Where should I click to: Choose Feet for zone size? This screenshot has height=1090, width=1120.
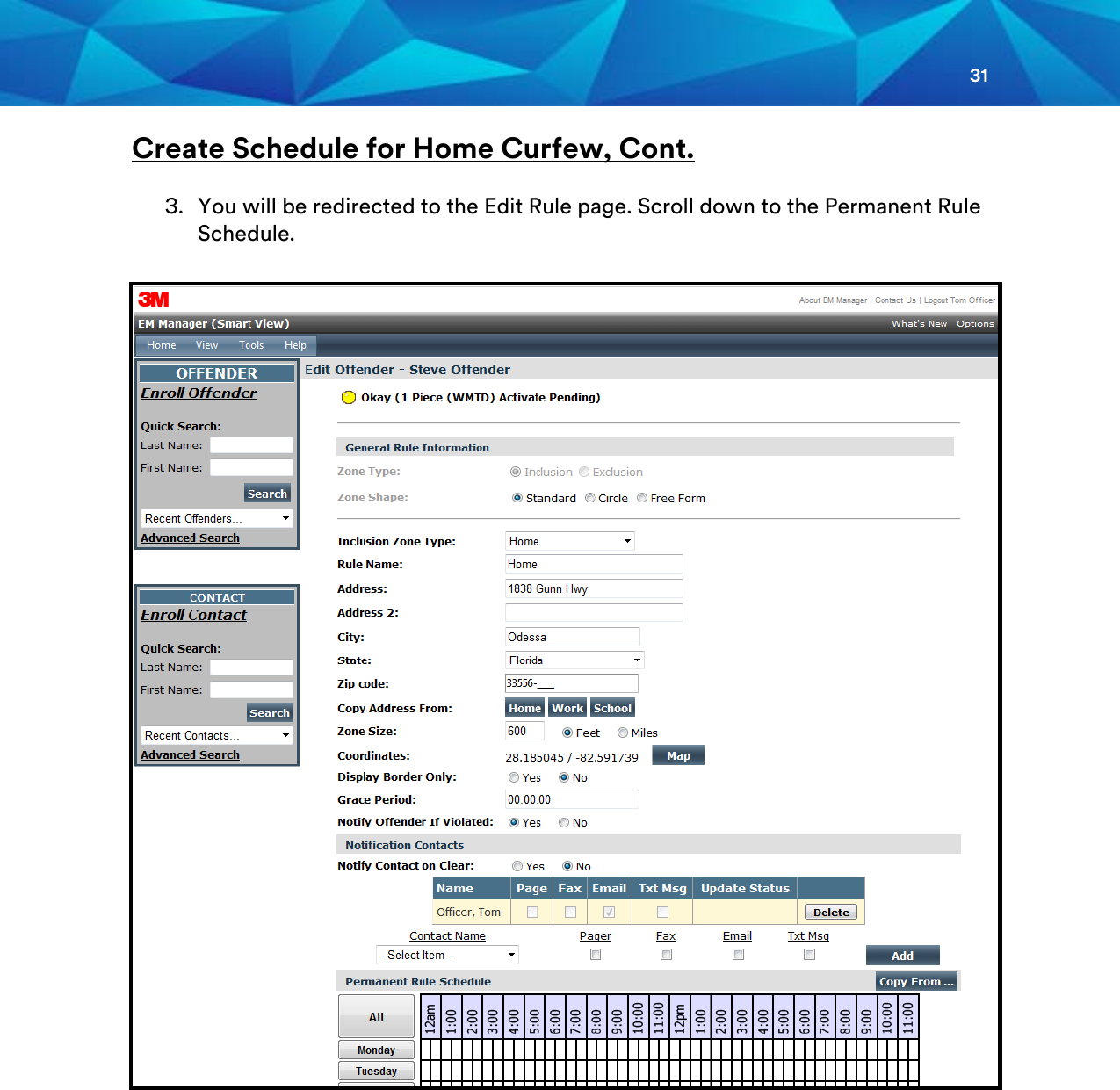coord(567,733)
